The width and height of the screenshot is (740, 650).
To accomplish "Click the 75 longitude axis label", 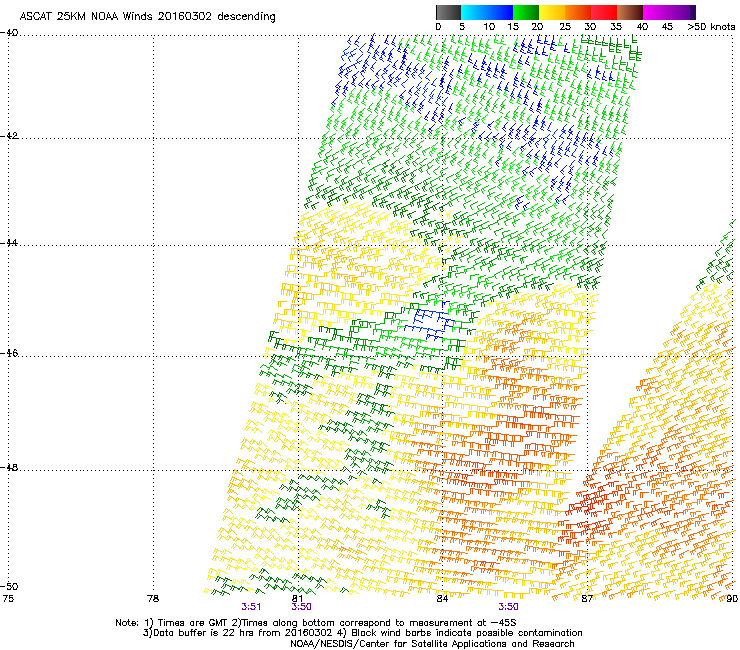I will tap(8, 599).
